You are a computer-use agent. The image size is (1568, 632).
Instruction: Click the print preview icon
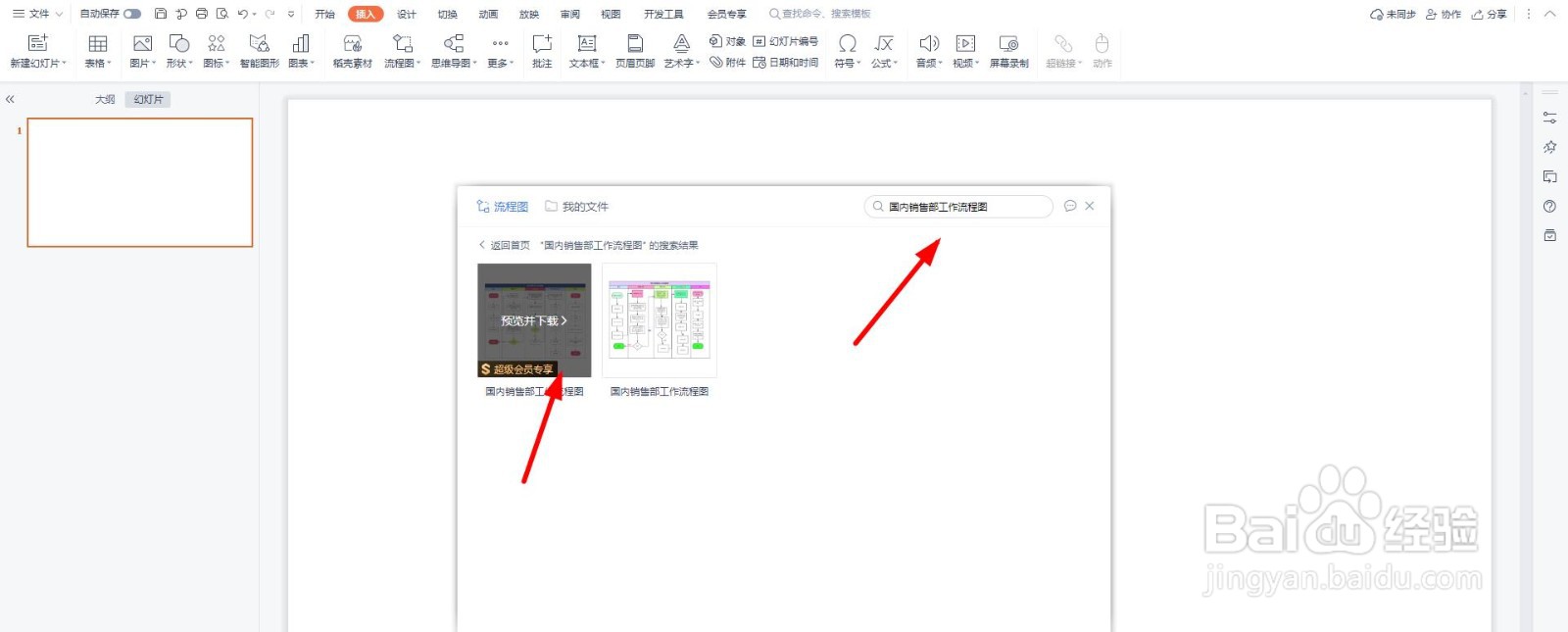(222, 14)
